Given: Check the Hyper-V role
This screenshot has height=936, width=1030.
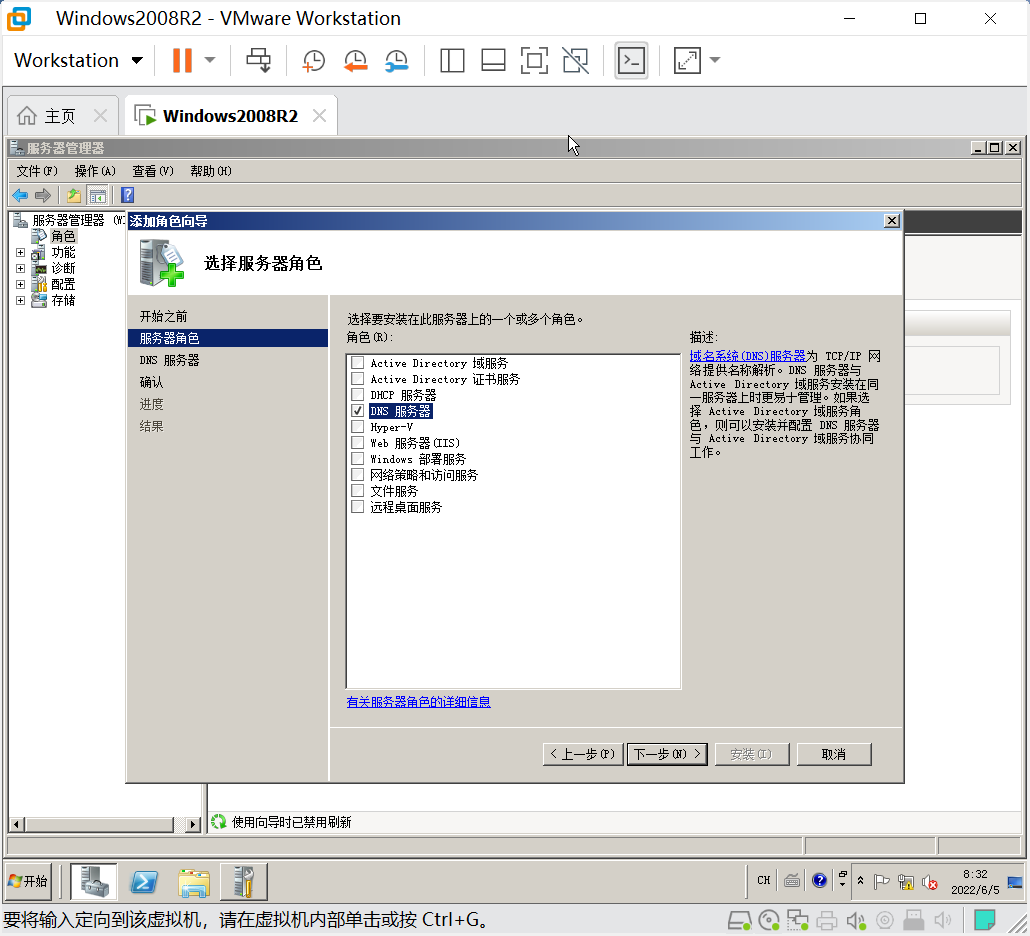Looking at the screenshot, I should [x=357, y=427].
